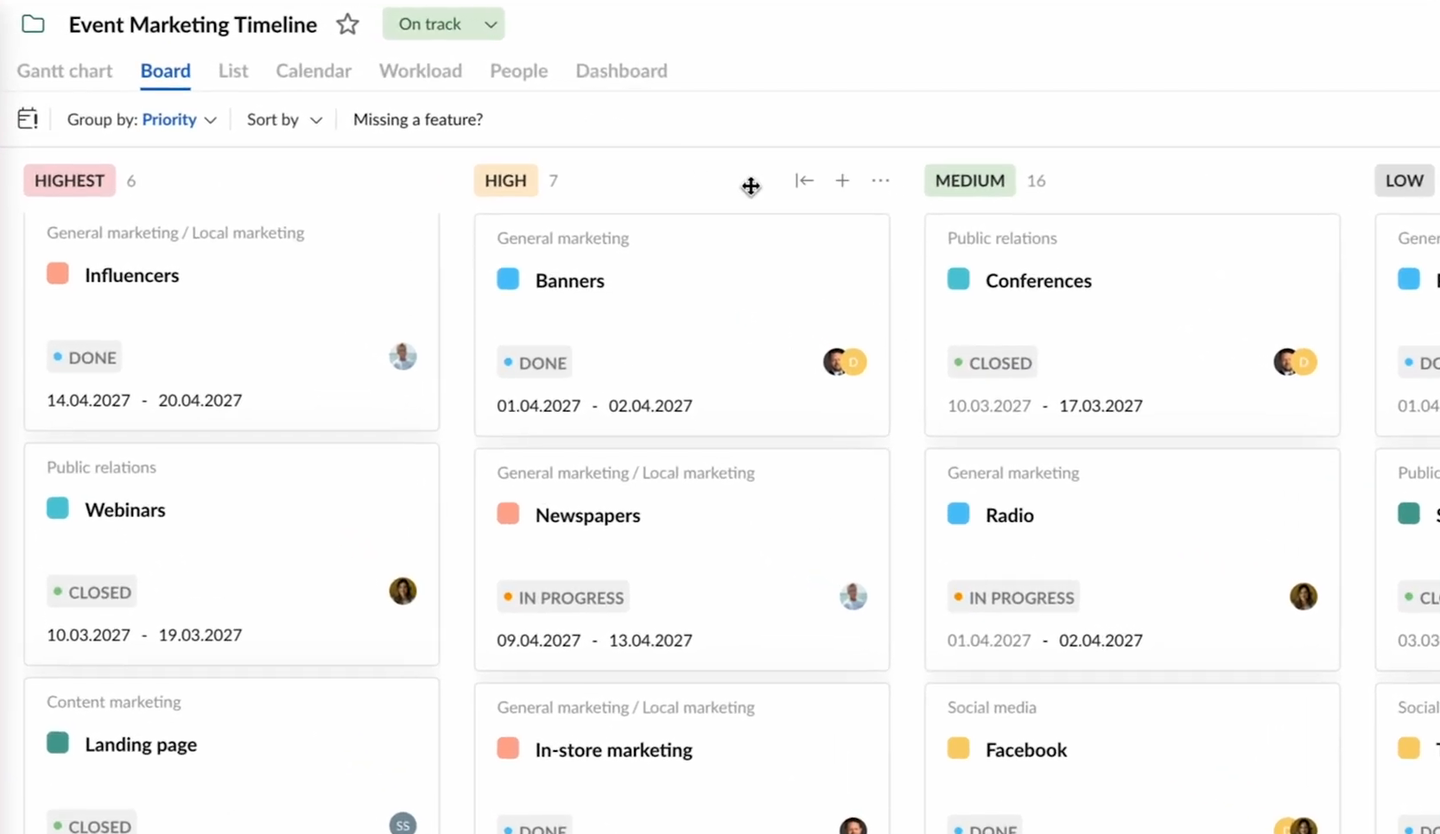This screenshot has height=834, width=1440.
Task: Click the Webinars date range 10.03.2027 - 19.03.2027
Action: pyautogui.click(x=145, y=634)
